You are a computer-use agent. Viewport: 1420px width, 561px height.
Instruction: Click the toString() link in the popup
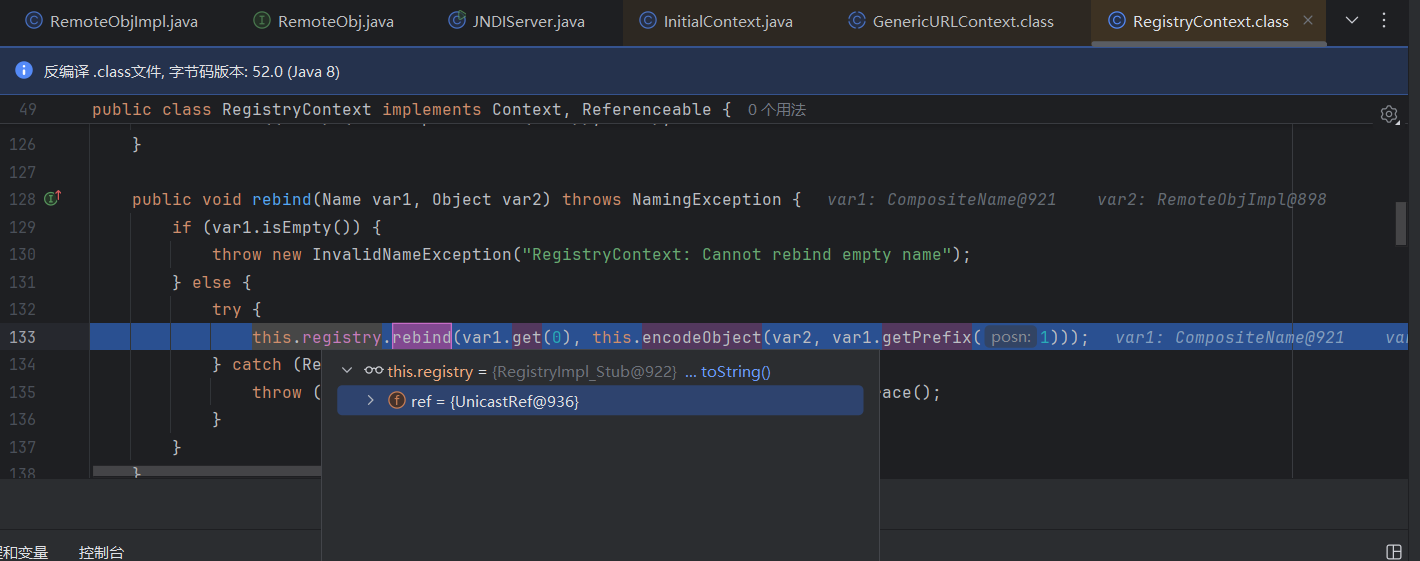point(735,371)
